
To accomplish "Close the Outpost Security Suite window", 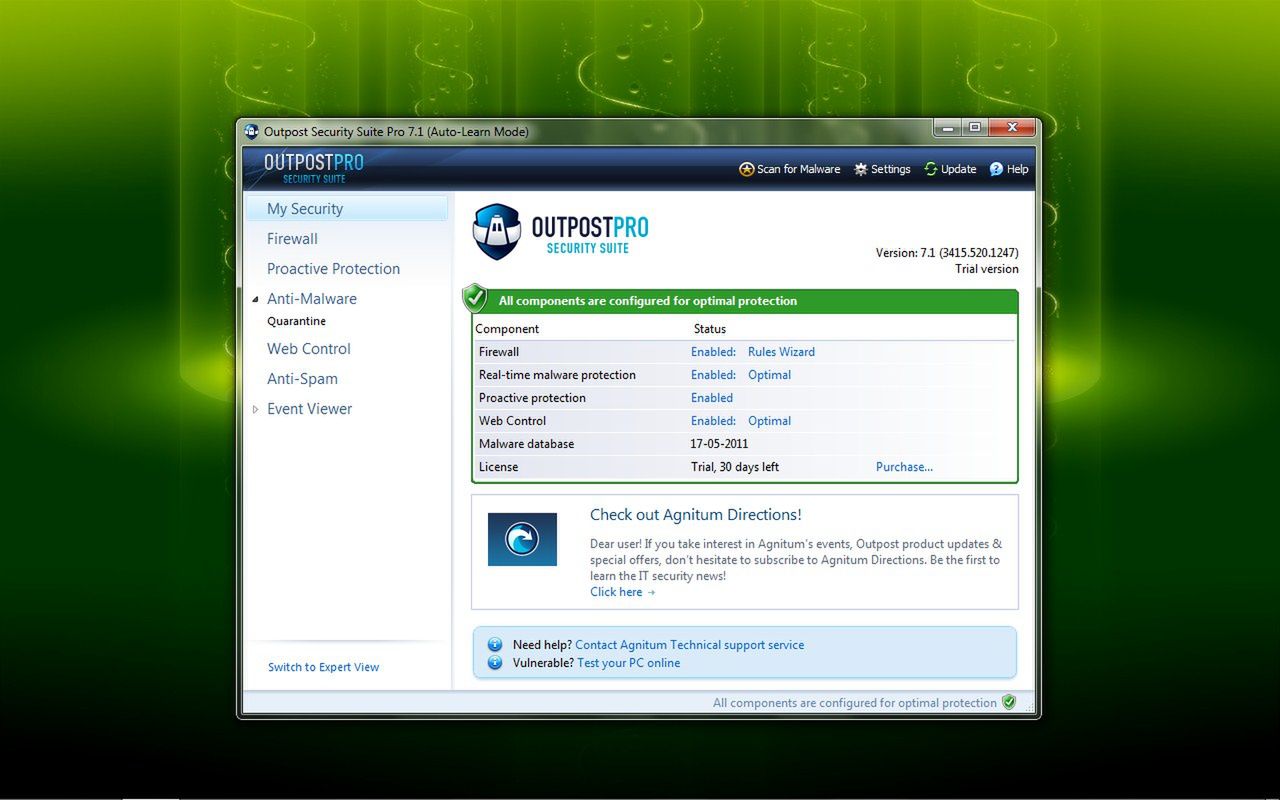I will [1012, 128].
